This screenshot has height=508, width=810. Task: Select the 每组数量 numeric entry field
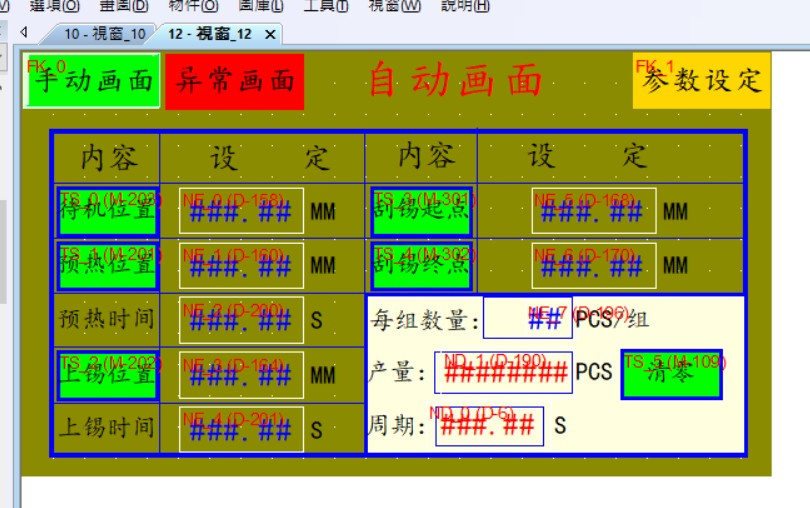[x=527, y=319]
